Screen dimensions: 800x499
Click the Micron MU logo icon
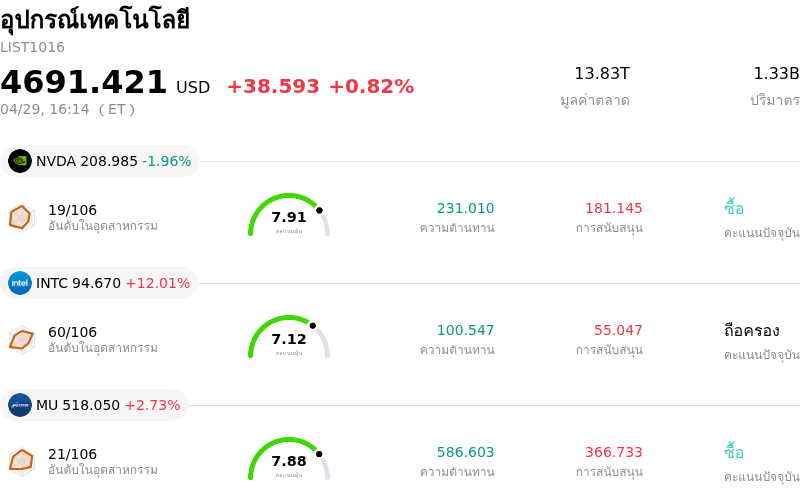pyautogui.click(x=20, y=405)
